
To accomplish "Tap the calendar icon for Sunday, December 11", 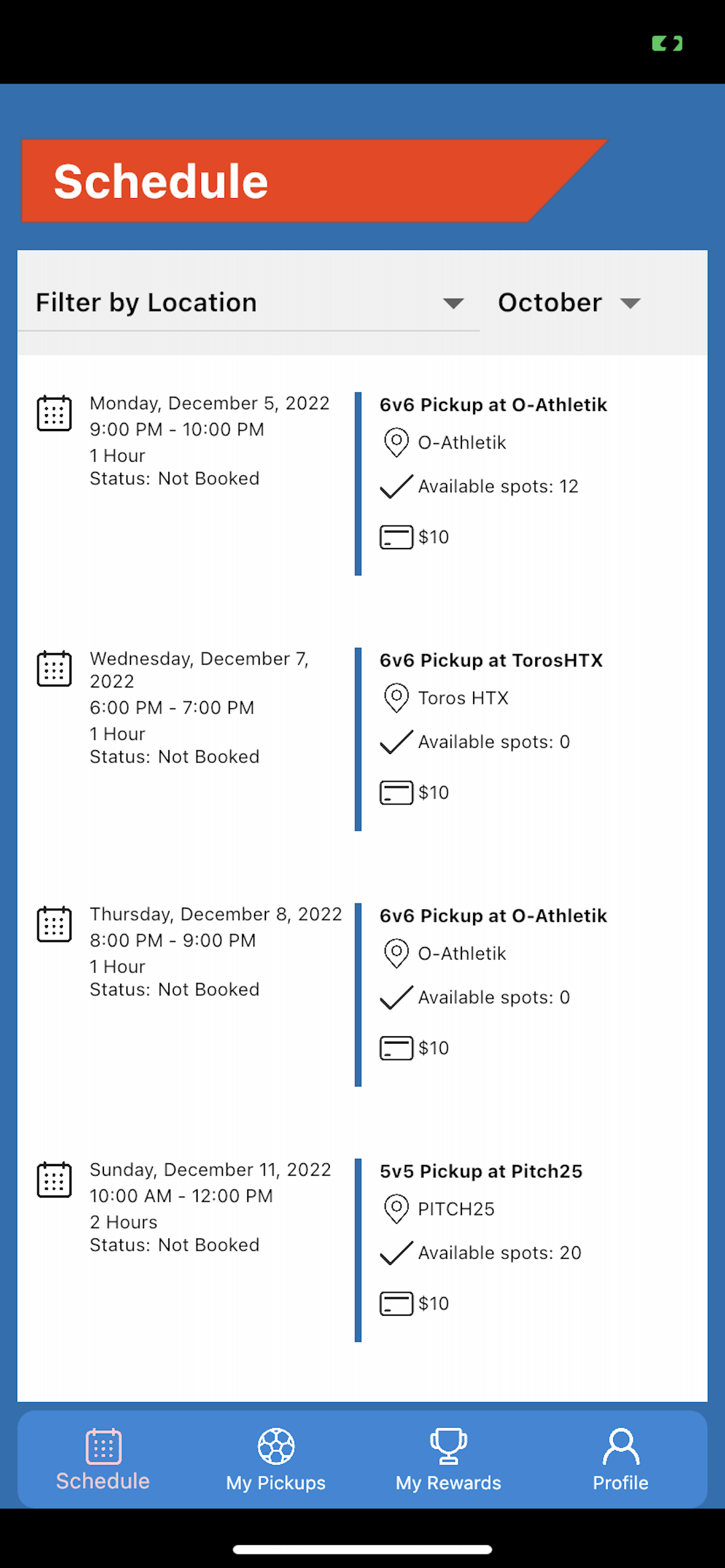I will click(x=54, y=1180).
